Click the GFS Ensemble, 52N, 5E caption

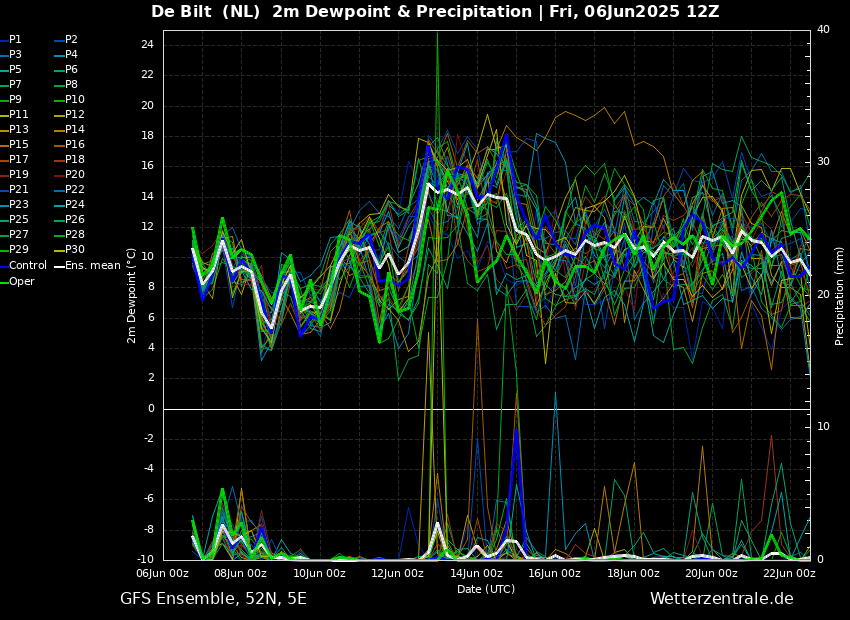[x=213, y=599]
